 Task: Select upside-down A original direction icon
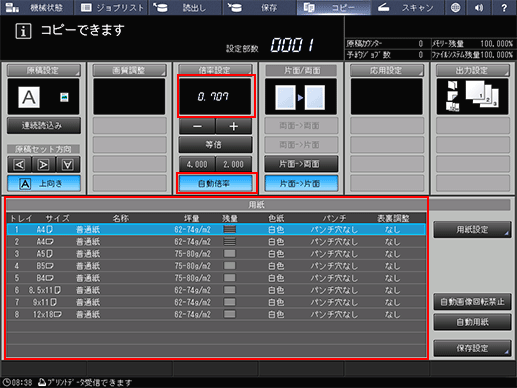click(68, 164)
